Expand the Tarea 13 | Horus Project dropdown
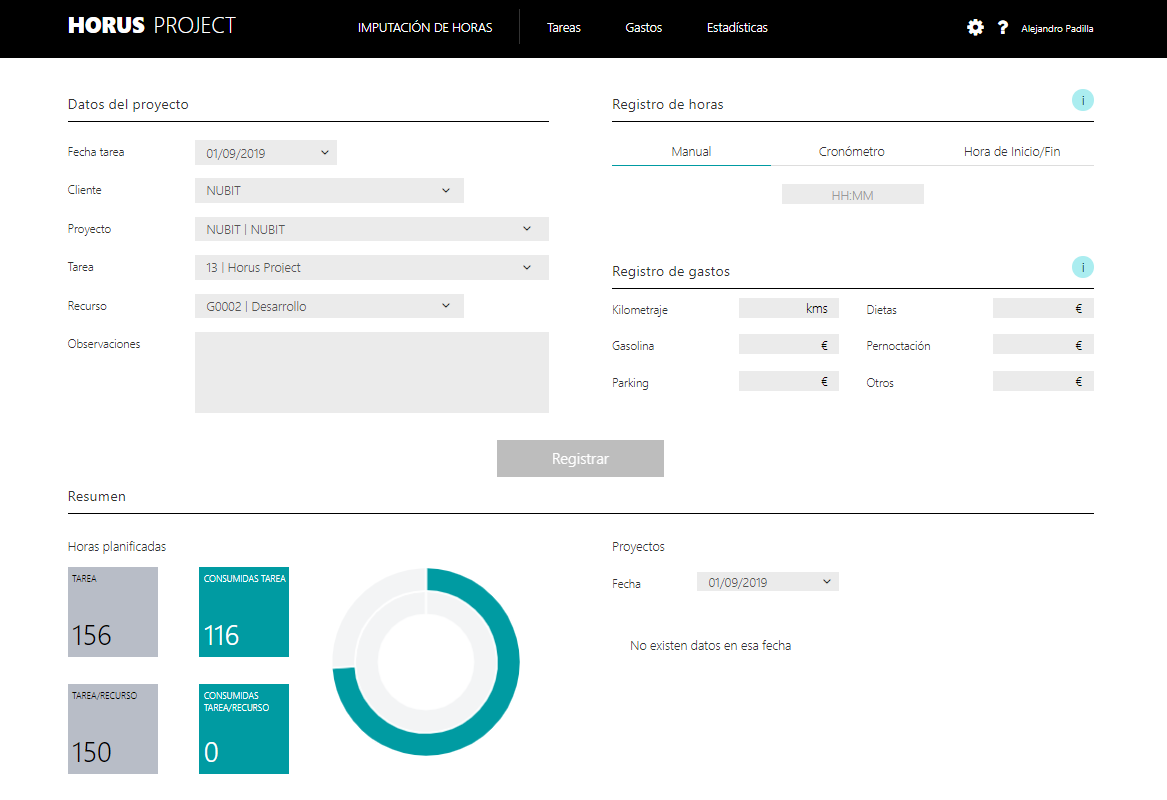Screen dimensions: 1167x800 371,267
